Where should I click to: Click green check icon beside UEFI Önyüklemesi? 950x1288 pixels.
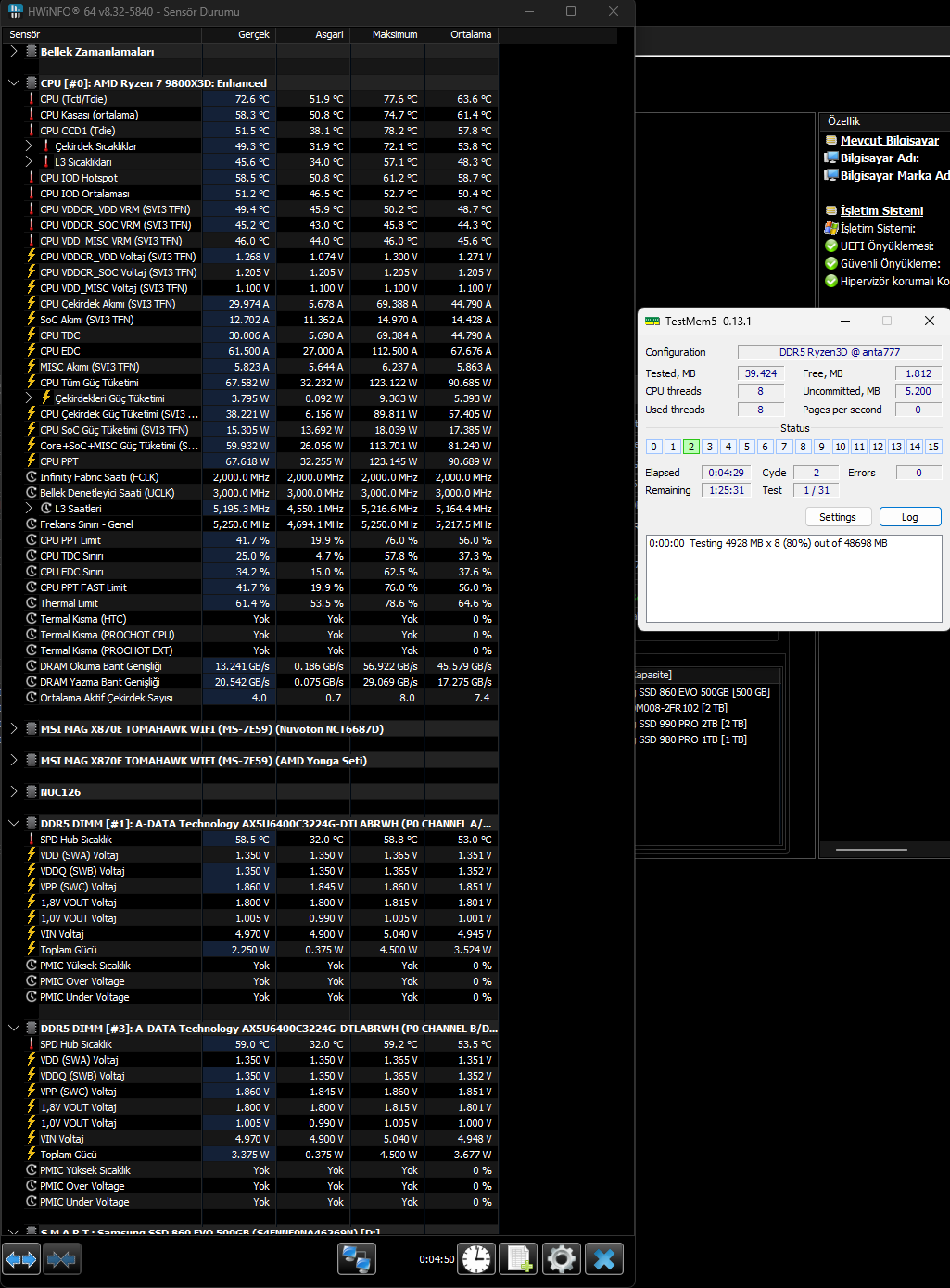[x=831, y=246]
